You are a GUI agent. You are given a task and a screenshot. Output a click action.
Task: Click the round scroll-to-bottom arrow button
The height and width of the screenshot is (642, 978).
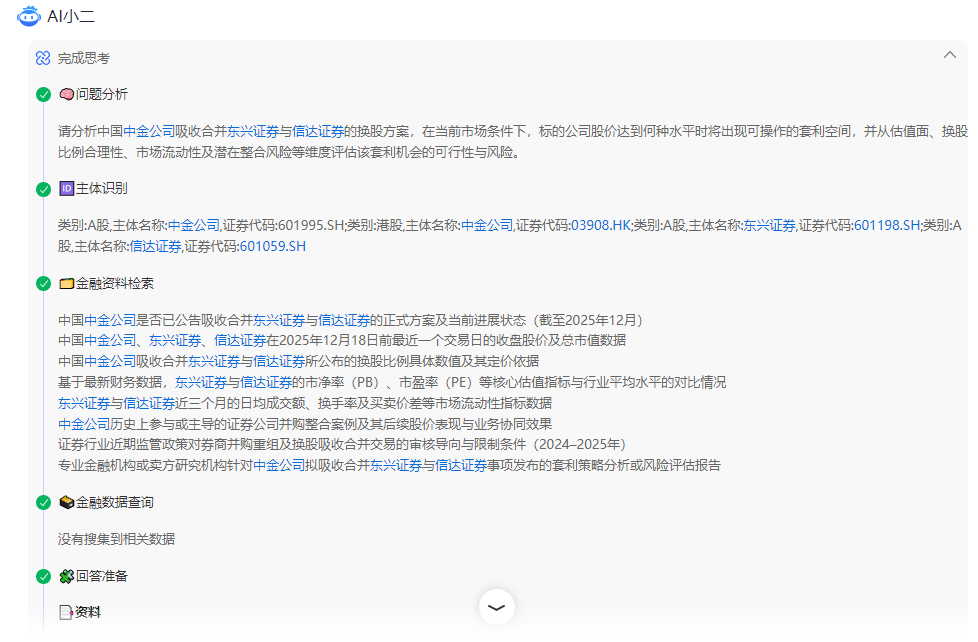pos(496,607)
